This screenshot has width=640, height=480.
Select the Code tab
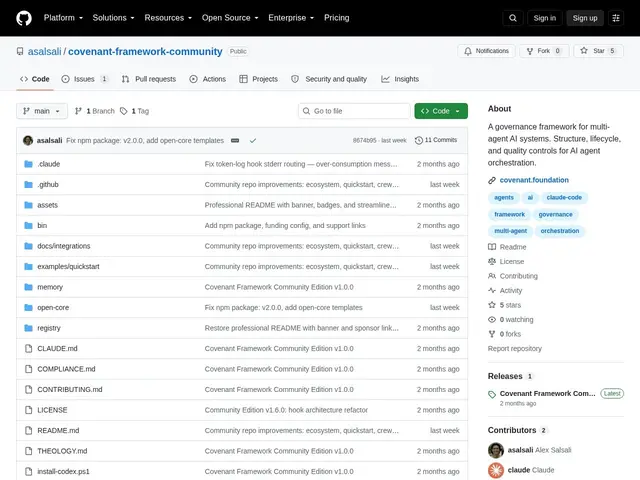coord(35,79)
